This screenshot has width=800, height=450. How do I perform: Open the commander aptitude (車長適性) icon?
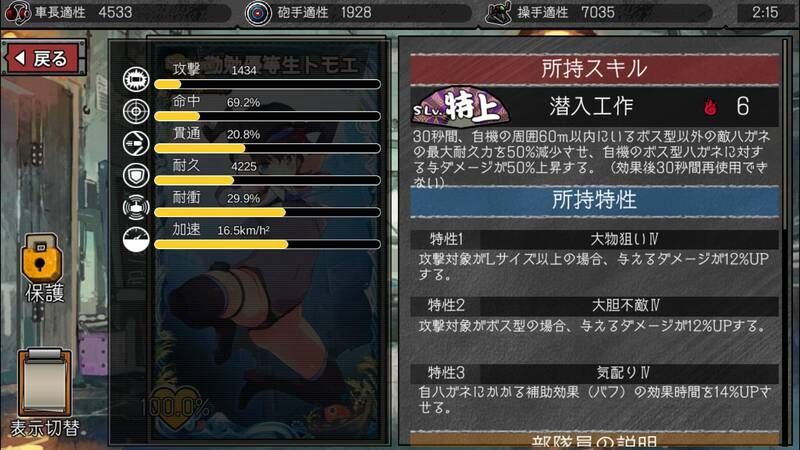tap(17, 12)
